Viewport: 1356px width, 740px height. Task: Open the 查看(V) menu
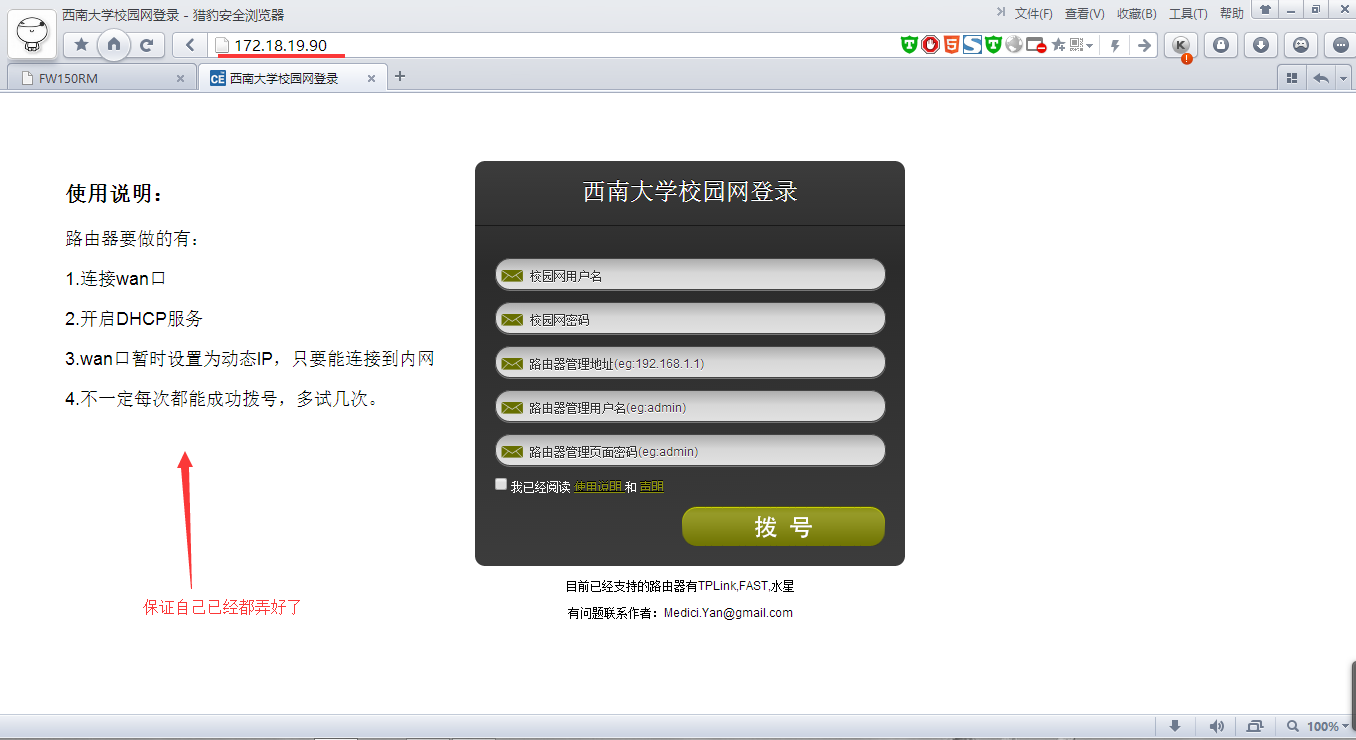[x=1085, y=13]
